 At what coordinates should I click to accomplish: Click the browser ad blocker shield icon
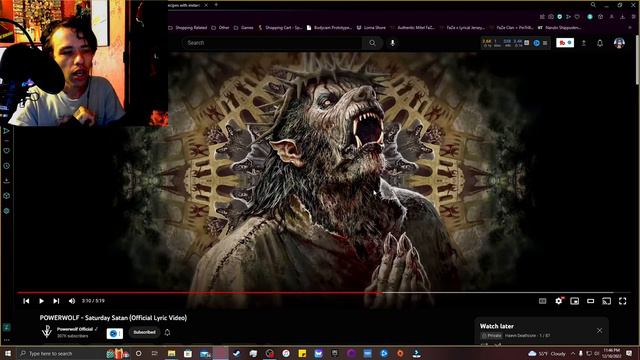tap(560, 17)
